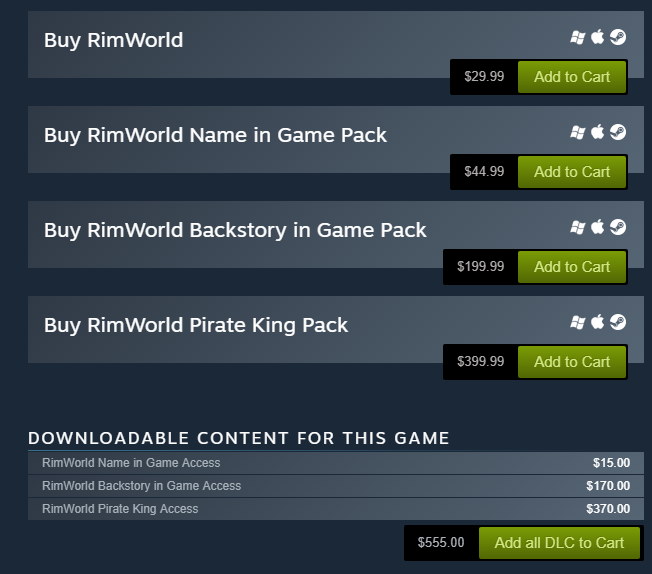Viewport: 652px width, 574px height.
Task: Add all DLC to Cart
Action: (559, 543)
